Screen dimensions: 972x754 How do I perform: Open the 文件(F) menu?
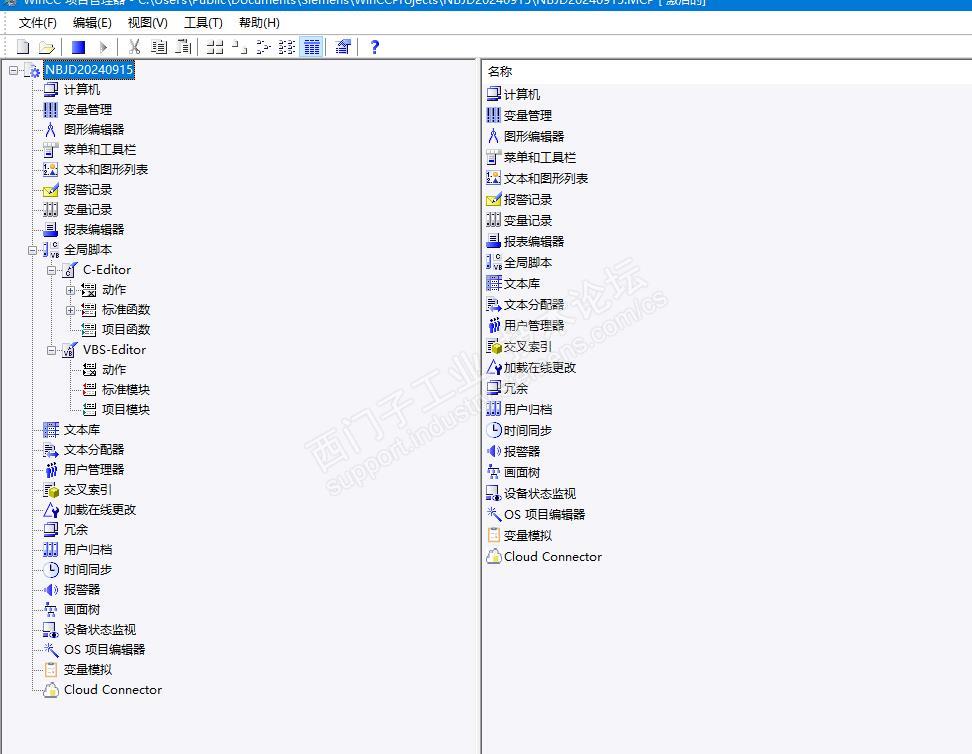(x=37, y=23)
